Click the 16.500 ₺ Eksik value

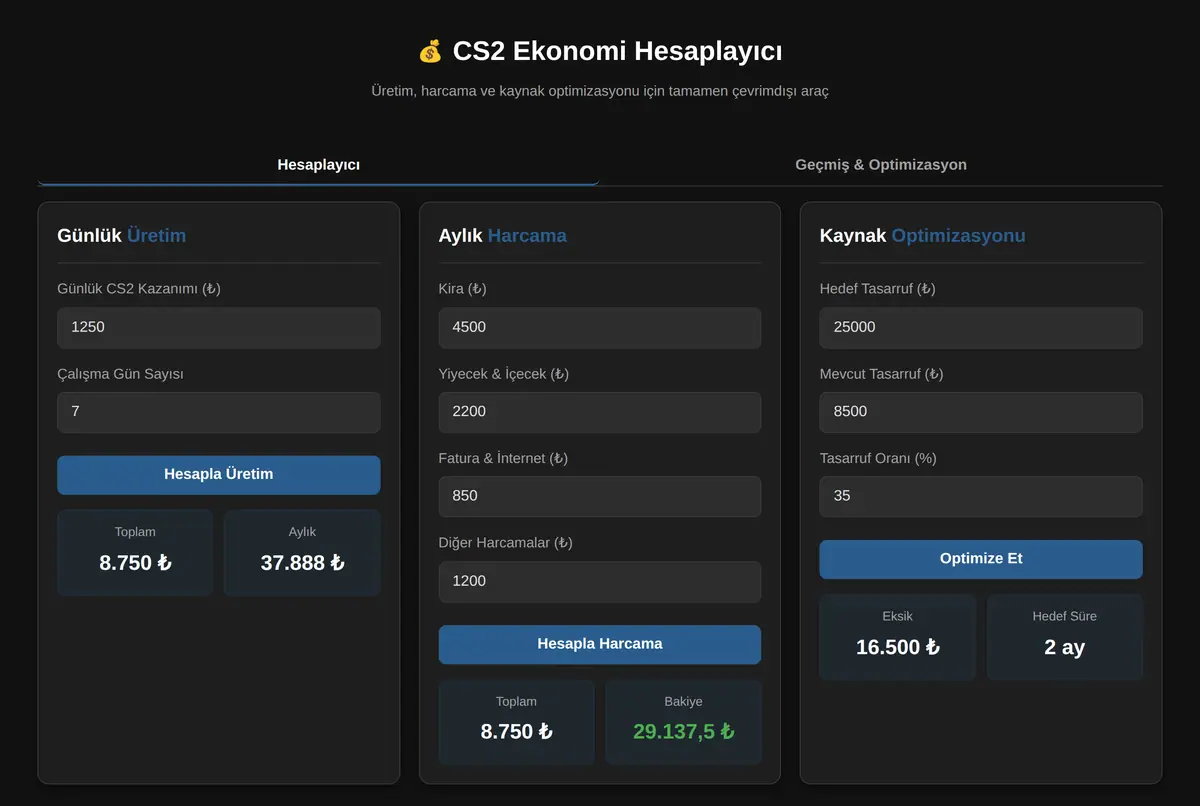click(897, 647)
